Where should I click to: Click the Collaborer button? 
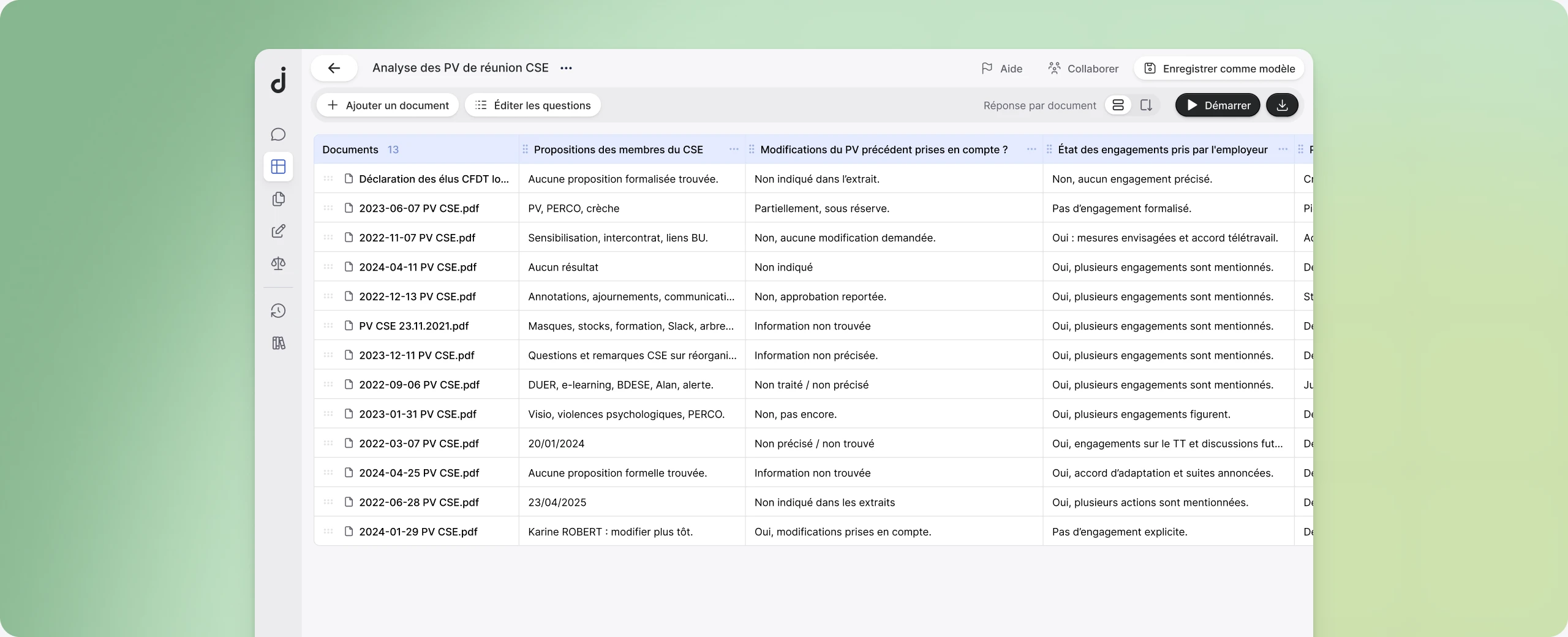coord(1083,69)
